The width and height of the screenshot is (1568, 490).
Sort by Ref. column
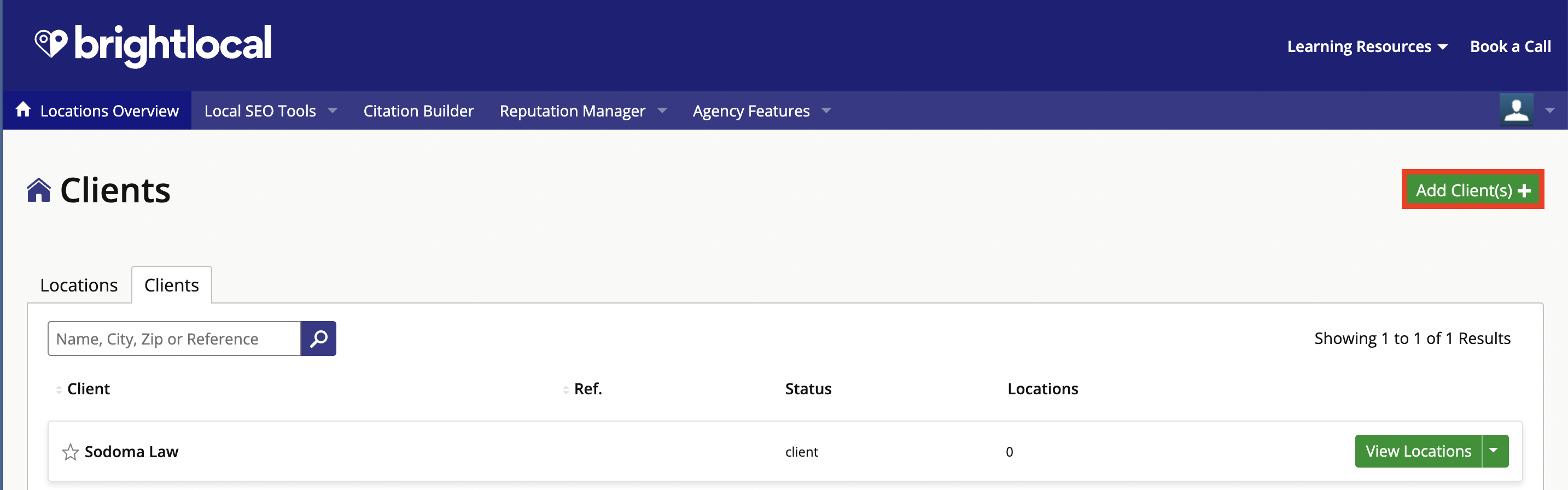tap(582, 389)
